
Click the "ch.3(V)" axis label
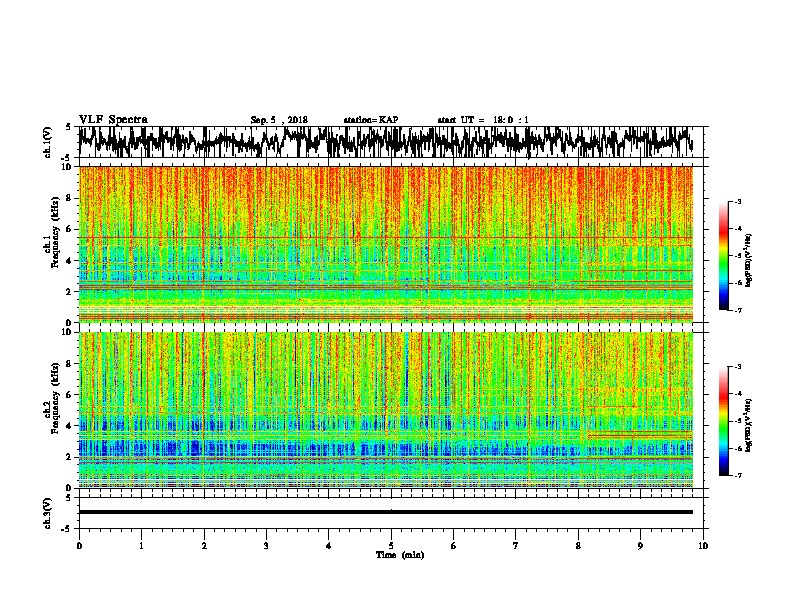point(48,513)
